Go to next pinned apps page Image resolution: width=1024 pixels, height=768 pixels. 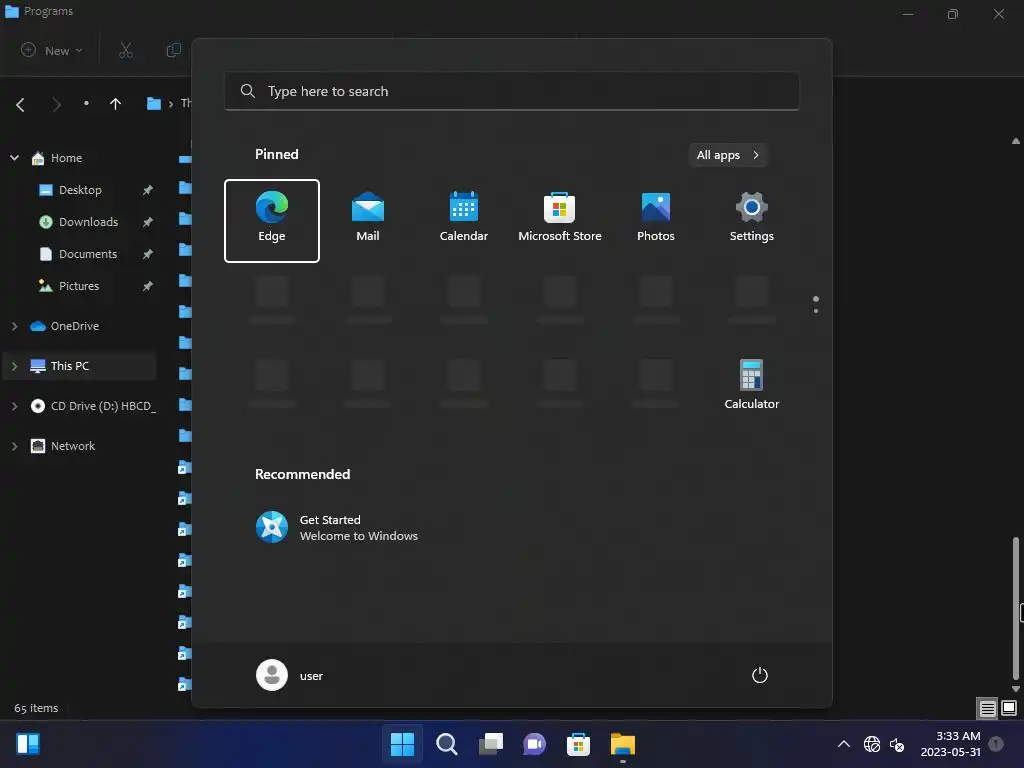click(x=816, y=310)
